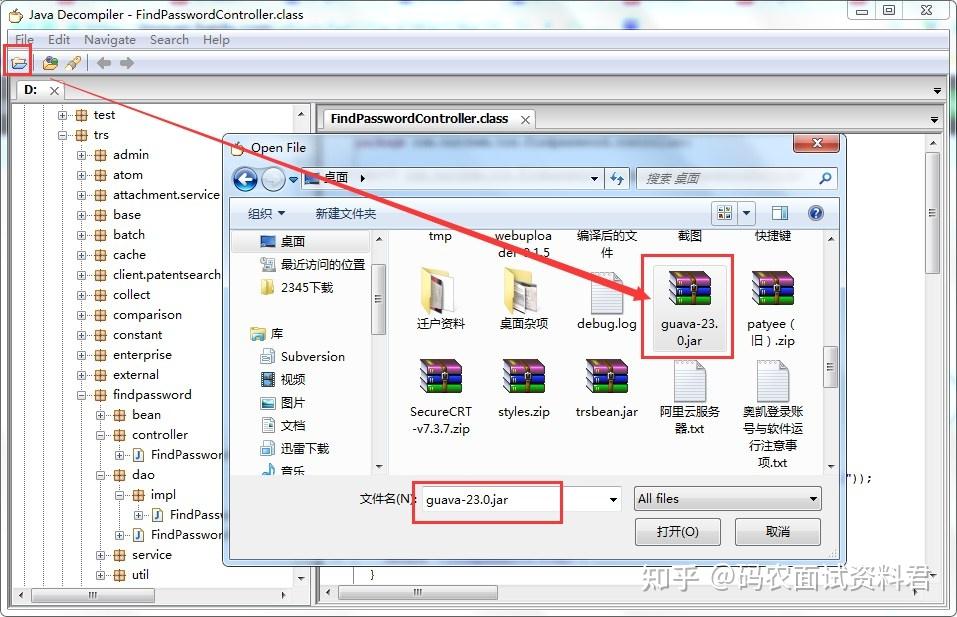This screenshot has height=617, width=957.
Task: Select the guava-23.0.jar file icon
Action: (689, 288)
